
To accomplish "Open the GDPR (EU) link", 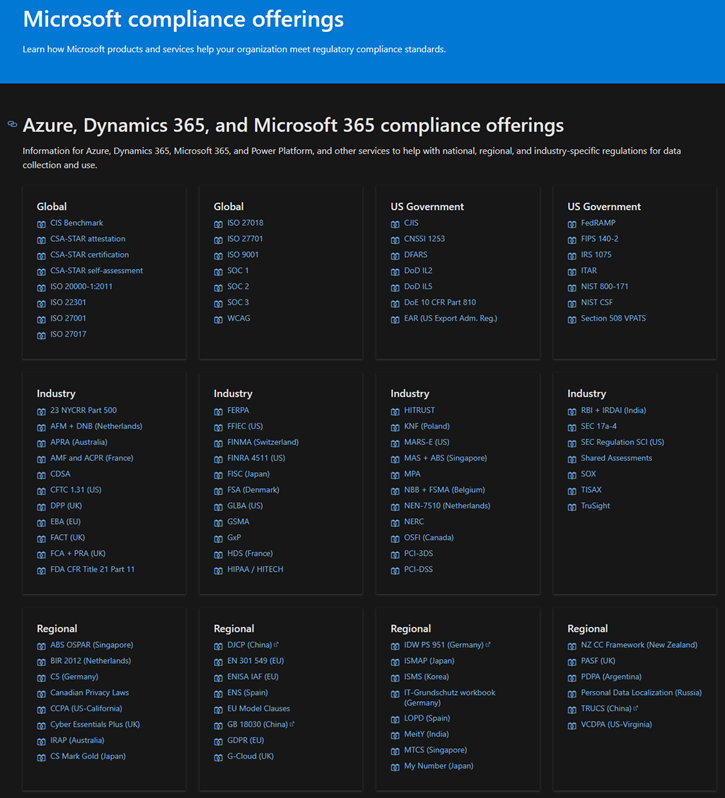I will pos(246,740).
